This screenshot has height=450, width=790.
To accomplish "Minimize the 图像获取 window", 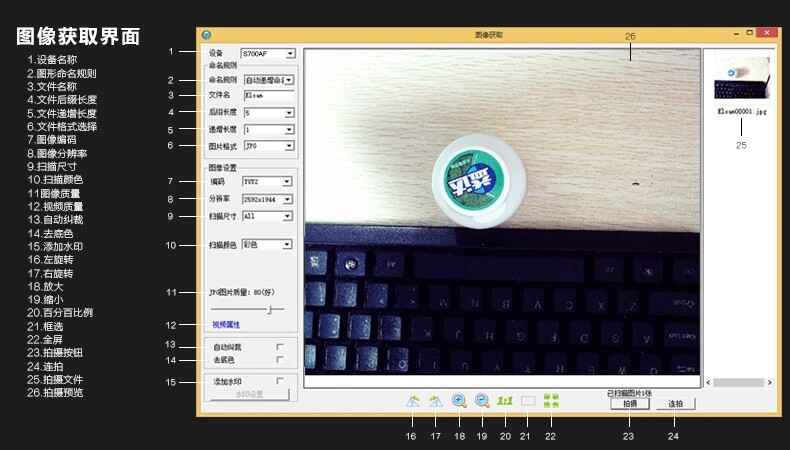I will pyautogui.click(x=737, y=34).
